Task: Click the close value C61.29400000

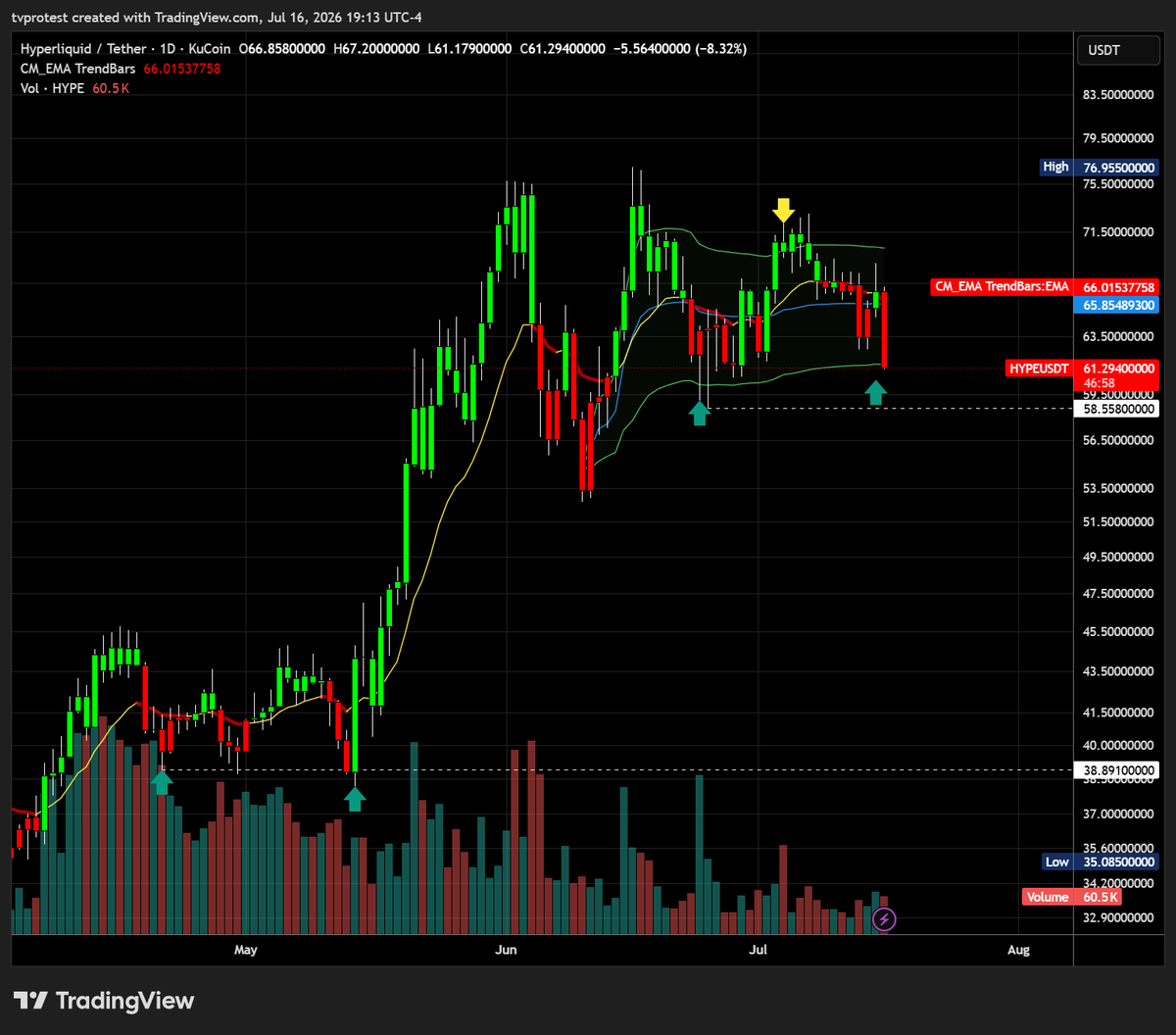Action: [x=562, y=49]
